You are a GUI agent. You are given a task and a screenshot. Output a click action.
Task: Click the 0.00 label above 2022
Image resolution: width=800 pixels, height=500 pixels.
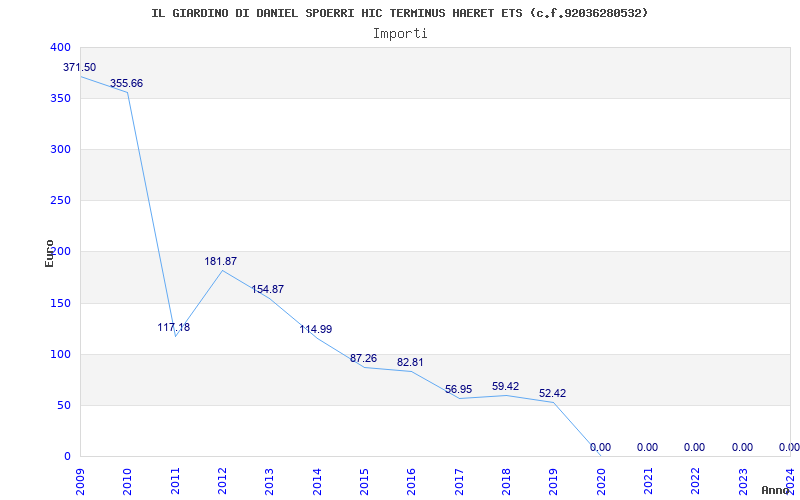694,447
